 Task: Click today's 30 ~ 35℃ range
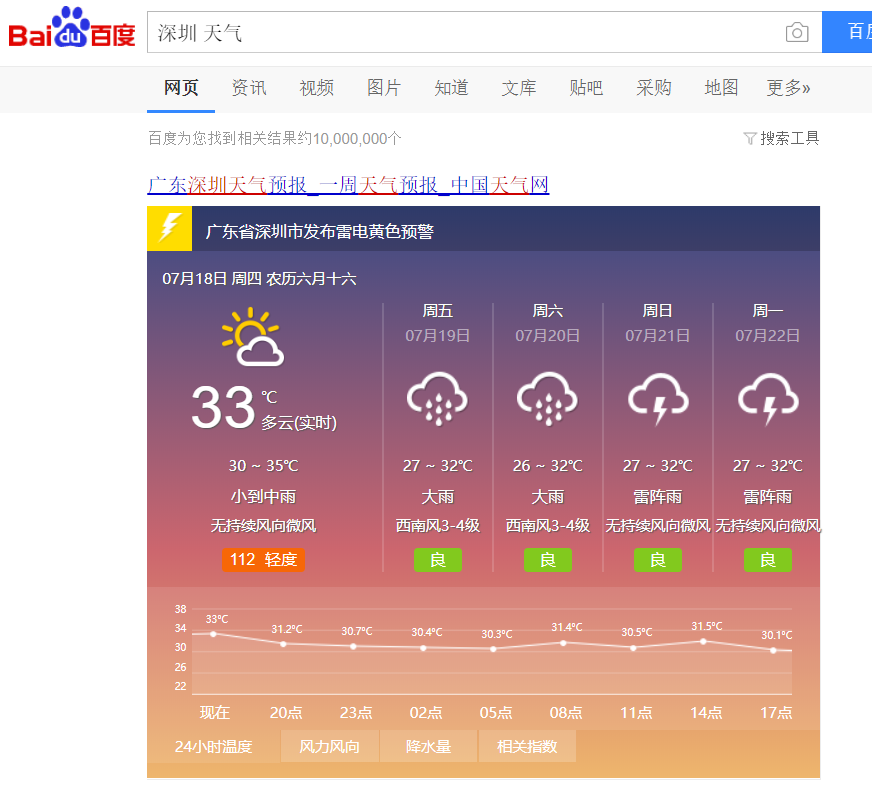[x=264, y=465]
